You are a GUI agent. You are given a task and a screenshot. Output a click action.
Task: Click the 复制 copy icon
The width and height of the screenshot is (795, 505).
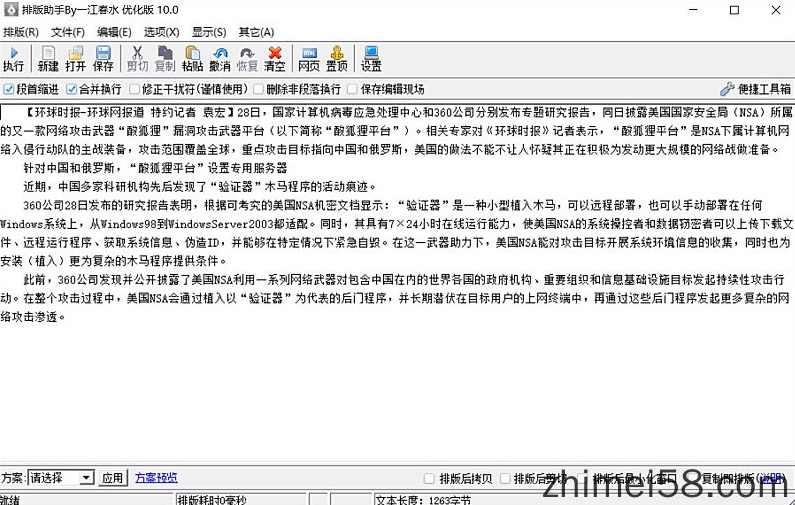[x=165, y=59]
